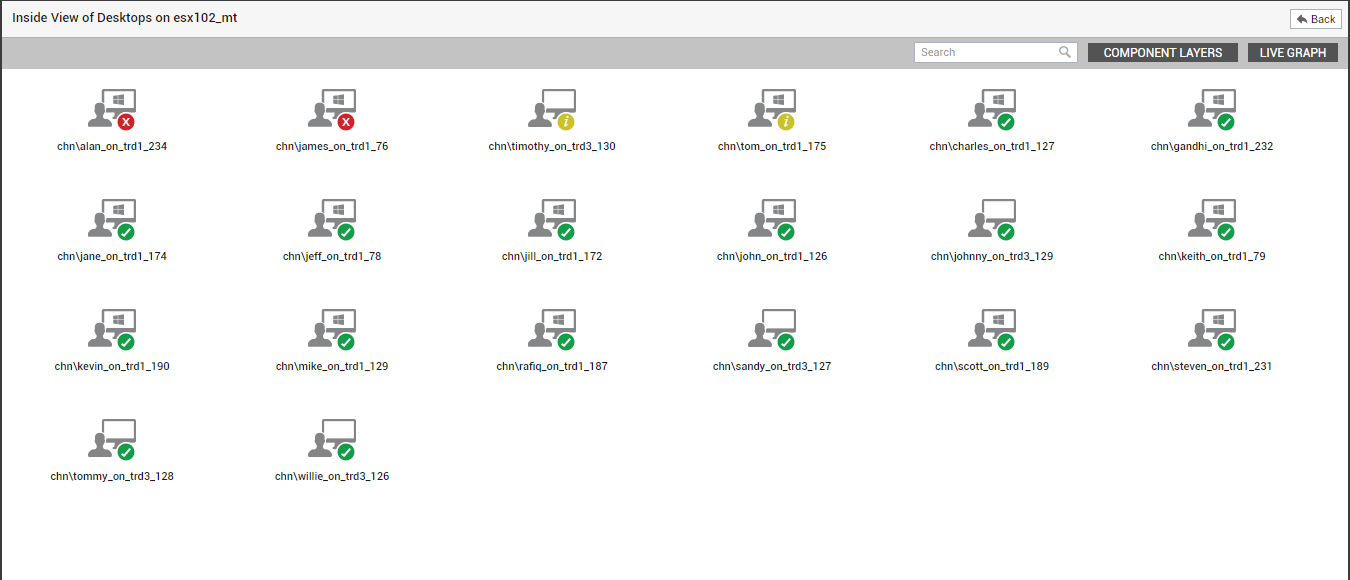Click the label chn\kevin_on_trd1_190
The image size is (1350, 580).
[112, 366]
